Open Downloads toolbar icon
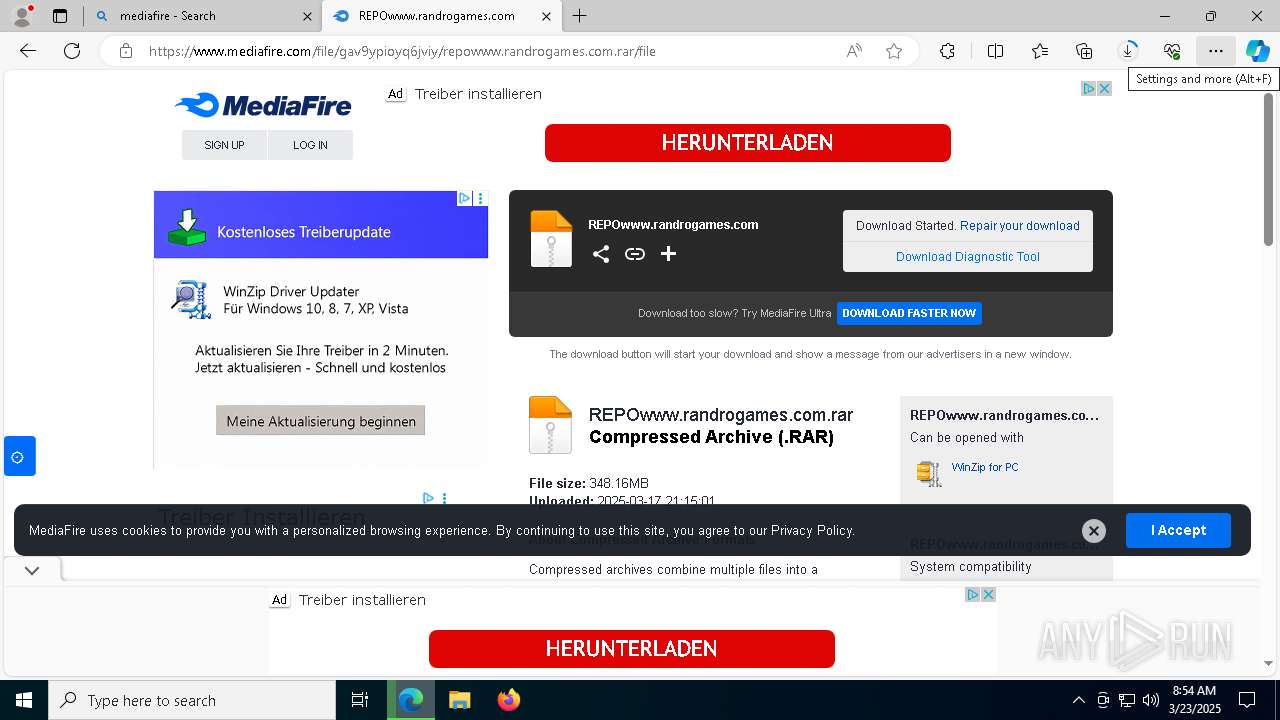This screenshot has height=720, width=1280. pyautogui.click(x=1128, y=51)
